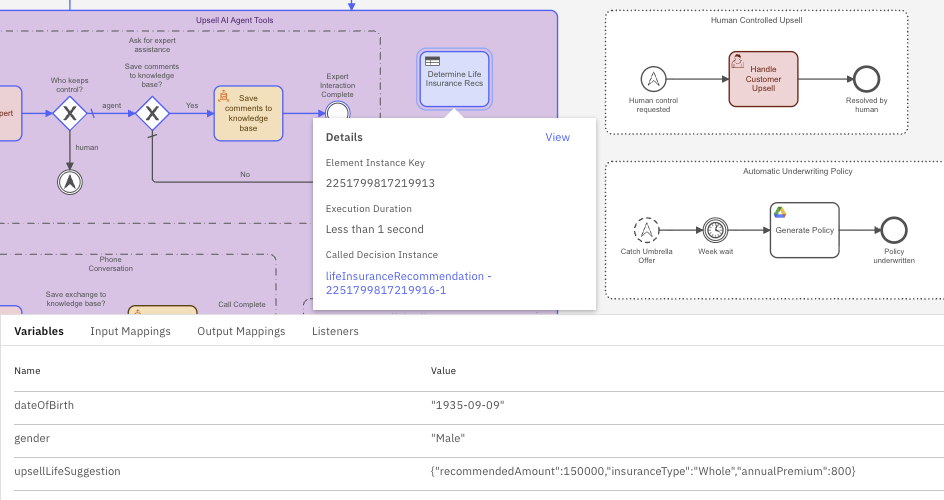This screenshot has height=500, width=944.
Task: Click the Determine Life Insurance Recs task
Action: tap(455, 78)
